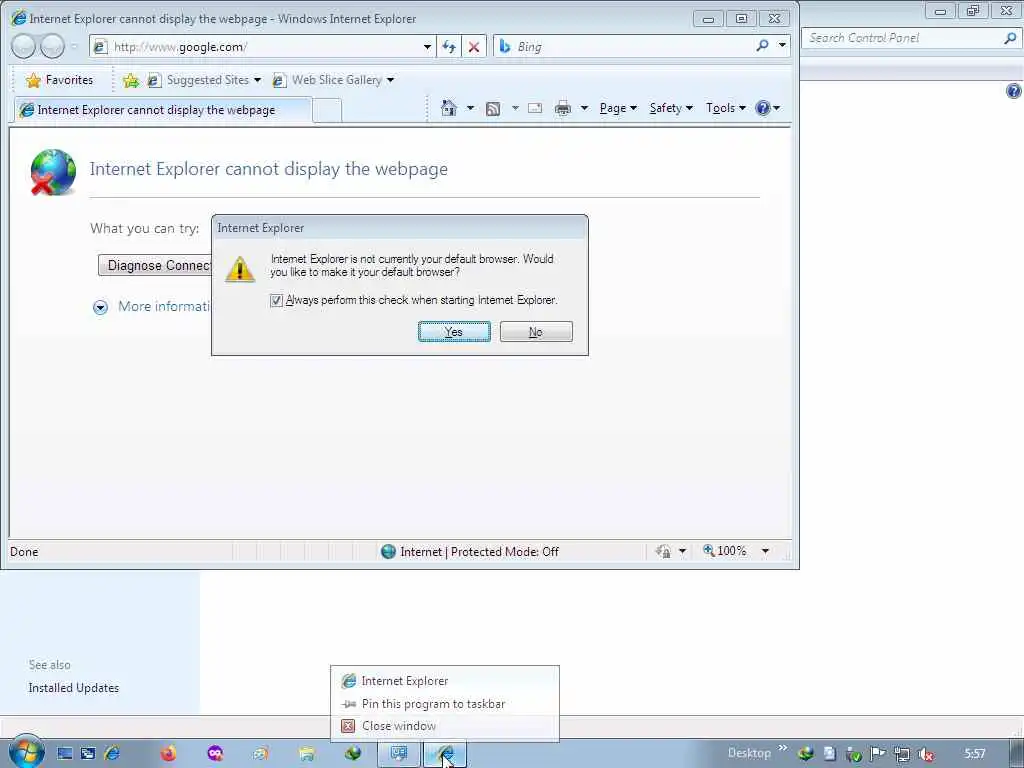Viewport: 1024px width, 768px height.
Task: Open the privacy report icon in status bar
Action: (x=664, y=551)
